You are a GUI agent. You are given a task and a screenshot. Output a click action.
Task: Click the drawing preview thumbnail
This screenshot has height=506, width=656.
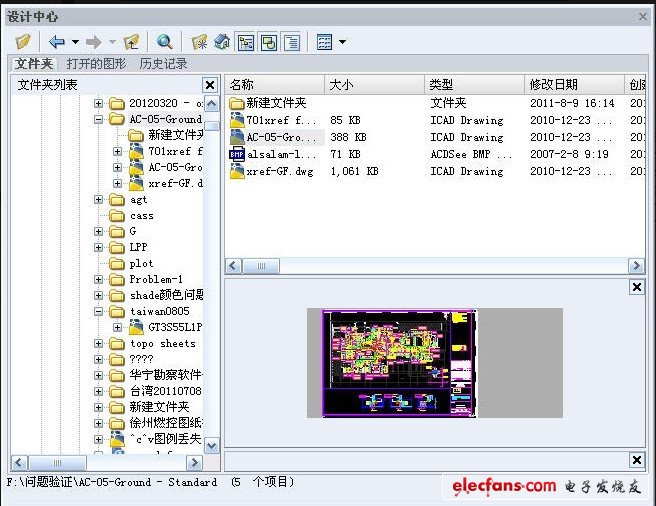pos(399,362)
